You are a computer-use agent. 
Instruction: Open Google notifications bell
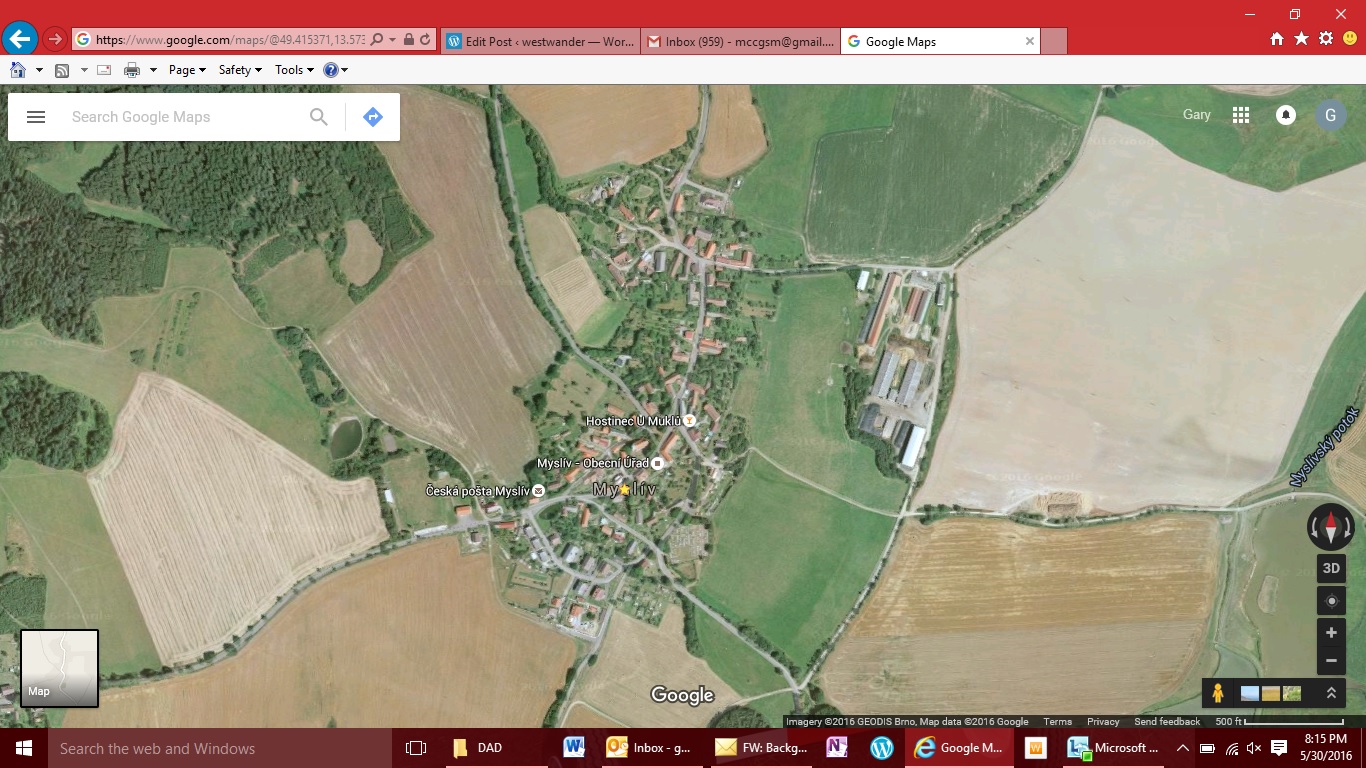coord(1286,115)
